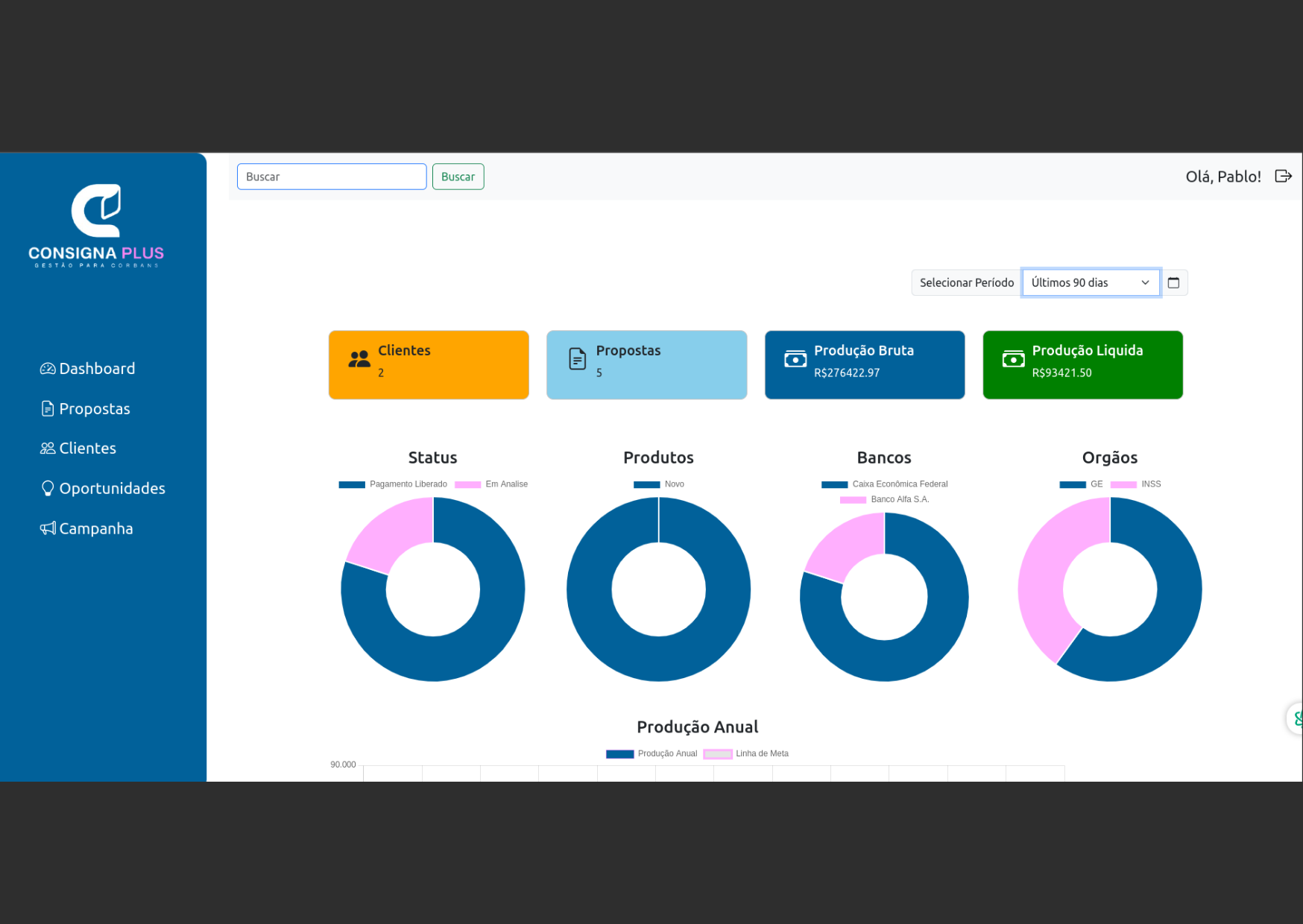Viewport: 1303px width, 924px height.
Task: Toggle Pagamento Liberado legend in Status chart
Action: click(x=393, y=484)
